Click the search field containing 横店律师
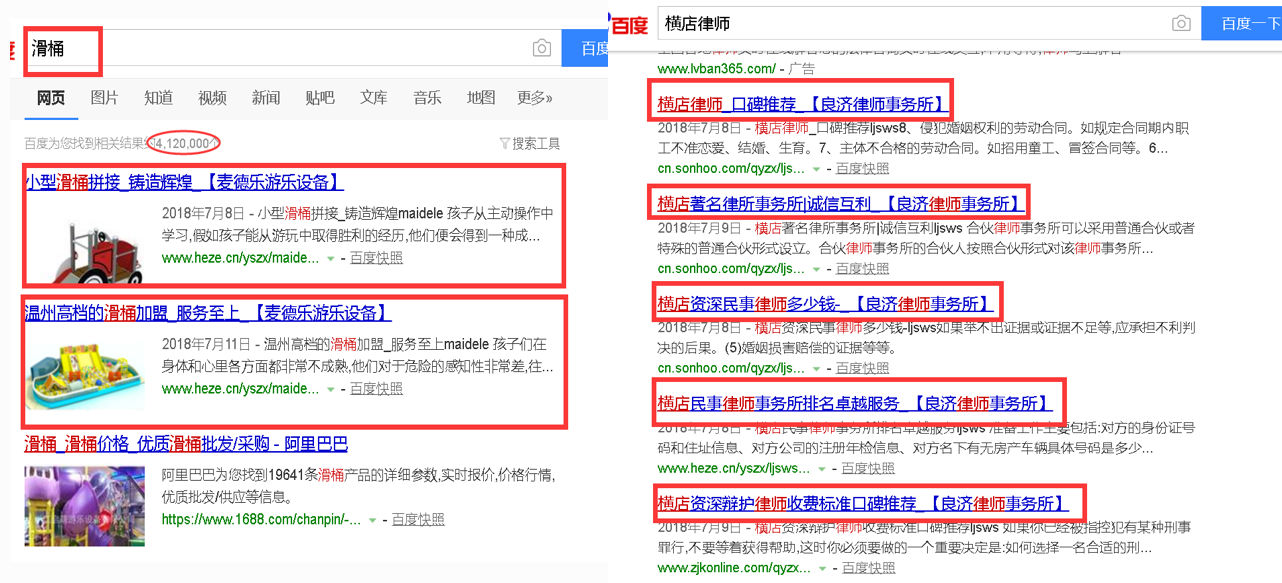1282x583 pixels. coord(927,24)
